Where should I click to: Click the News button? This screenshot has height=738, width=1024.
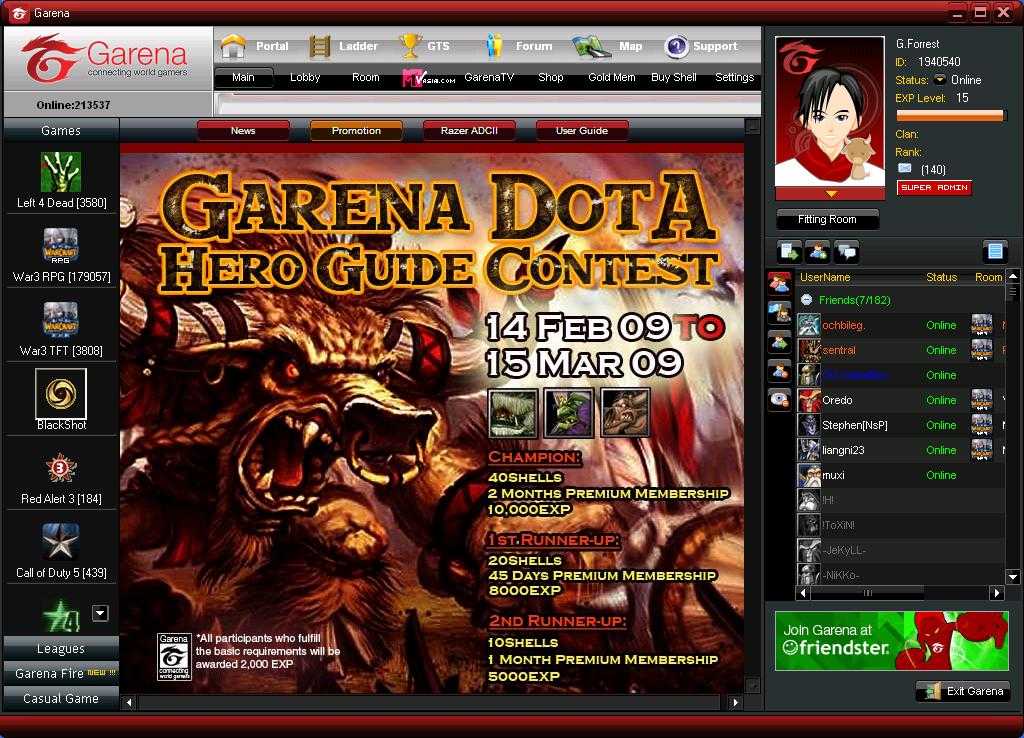tap(243, 131)
